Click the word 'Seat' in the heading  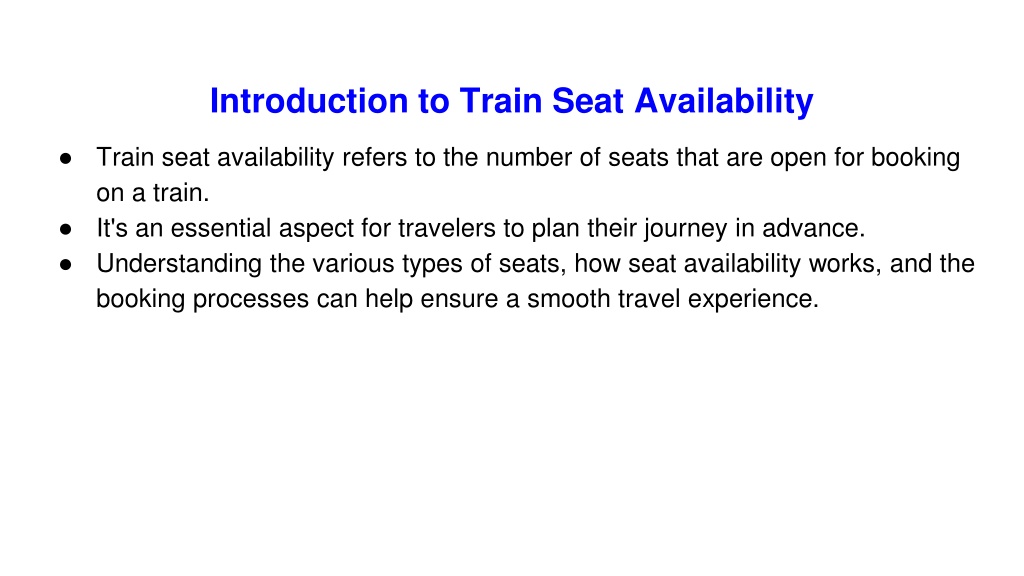(x=588, y=101)
